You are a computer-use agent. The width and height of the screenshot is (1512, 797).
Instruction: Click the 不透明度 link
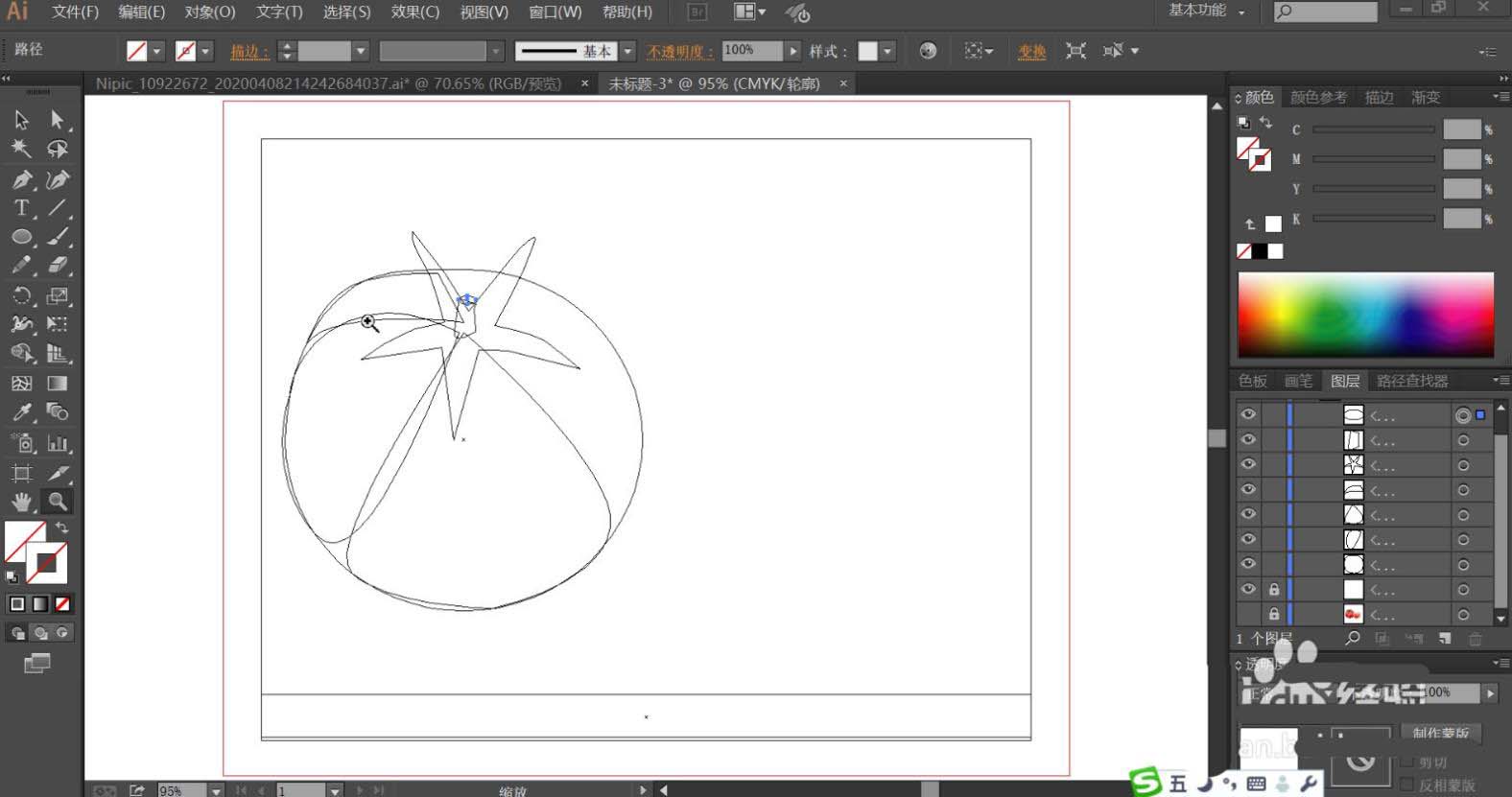679,52
